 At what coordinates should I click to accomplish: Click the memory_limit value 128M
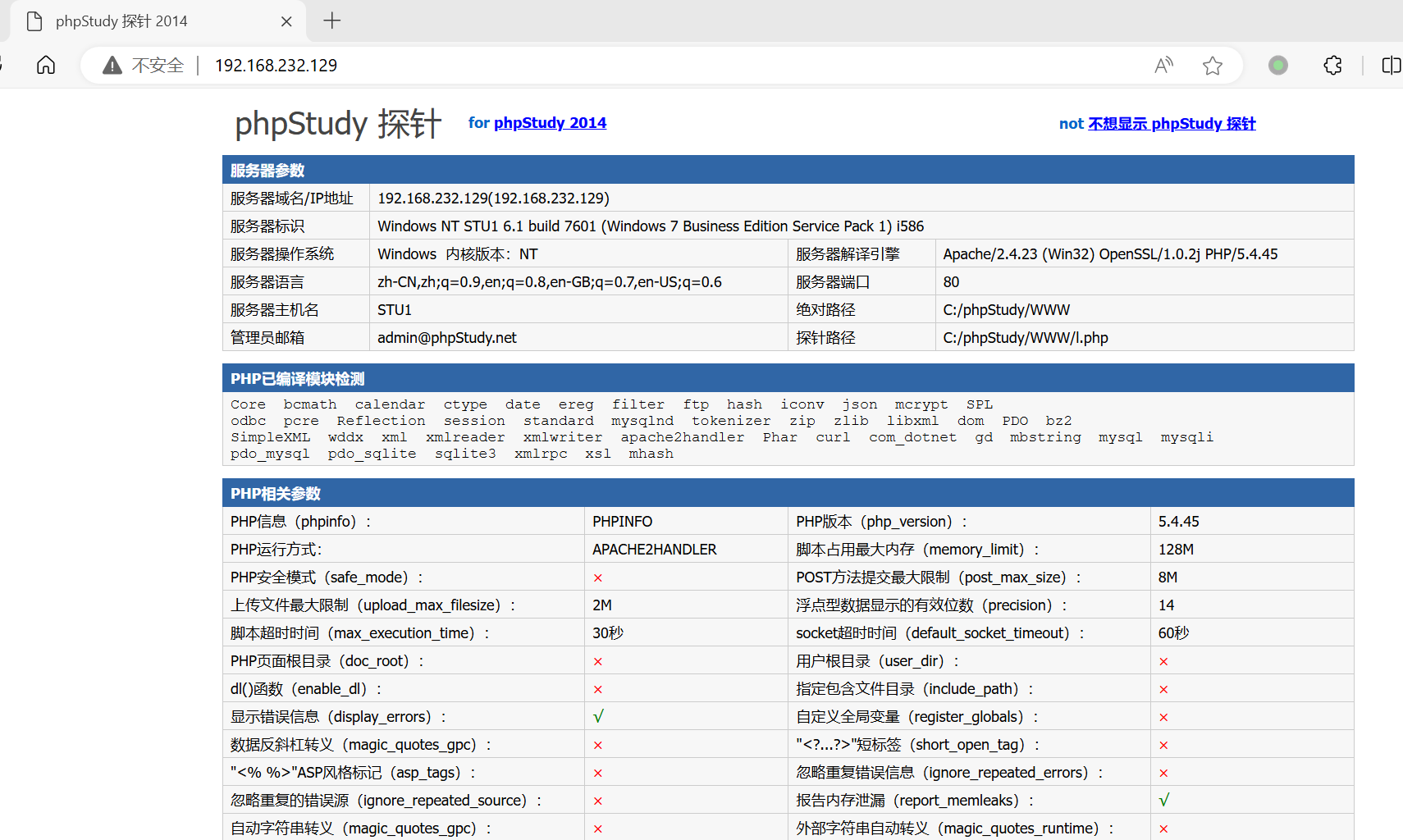pyautogui.click(x=1176, y=550)
